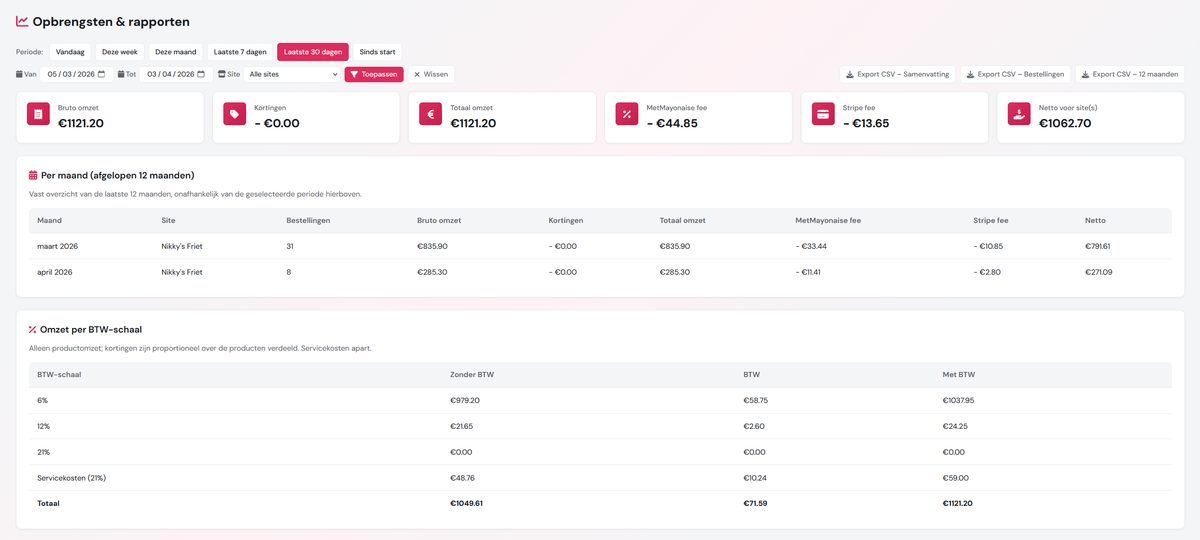1200x540 pixels.
Task: Click the Totaal omzet euro icon
Action: [431, 115]
